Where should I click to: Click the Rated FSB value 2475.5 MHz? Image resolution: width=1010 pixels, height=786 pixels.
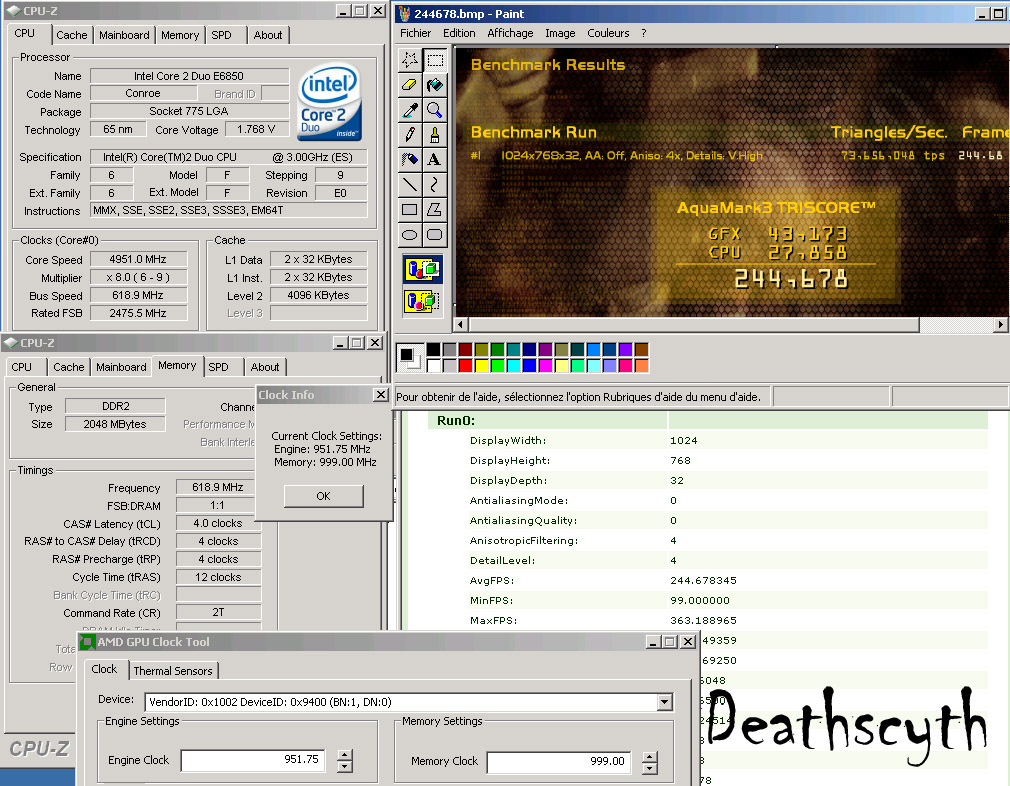pos(138,313)
